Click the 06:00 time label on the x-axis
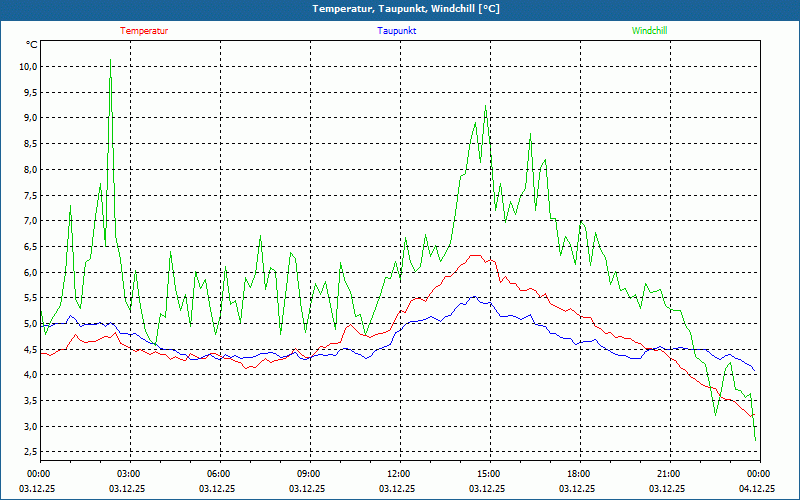This screenshot has width=800, height=500. click(219, 474)
